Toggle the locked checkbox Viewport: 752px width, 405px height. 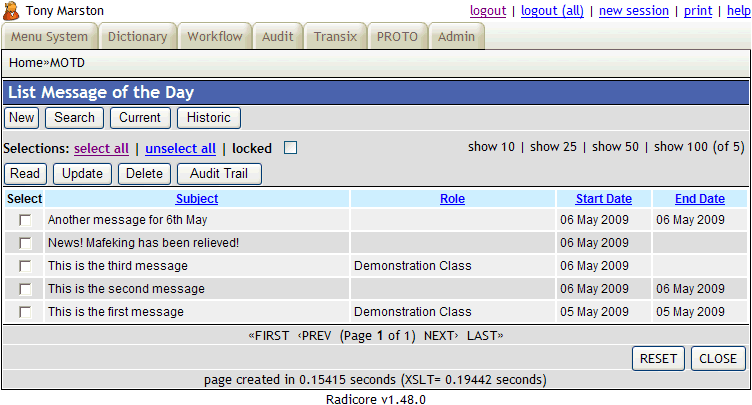point(290,148)
